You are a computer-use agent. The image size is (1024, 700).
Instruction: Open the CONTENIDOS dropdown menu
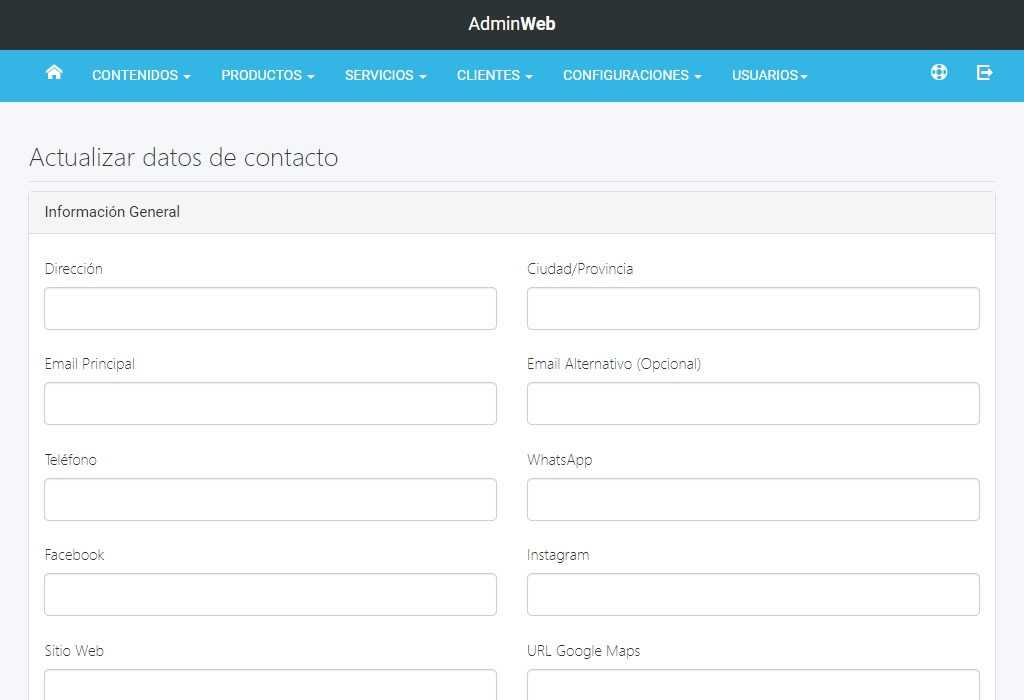pyautogui.click(x=140, y=75)
